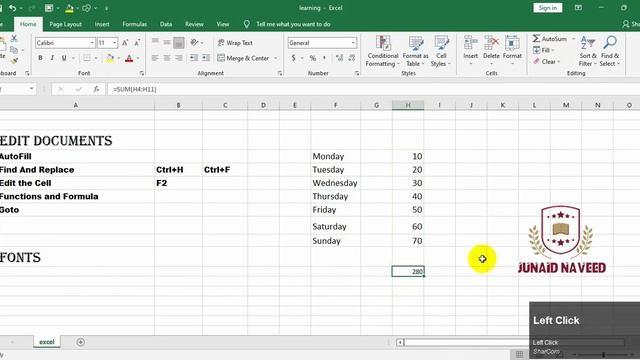640x360 pixels.
Task: Open Conditional Formatting menu
Action: 382,51
